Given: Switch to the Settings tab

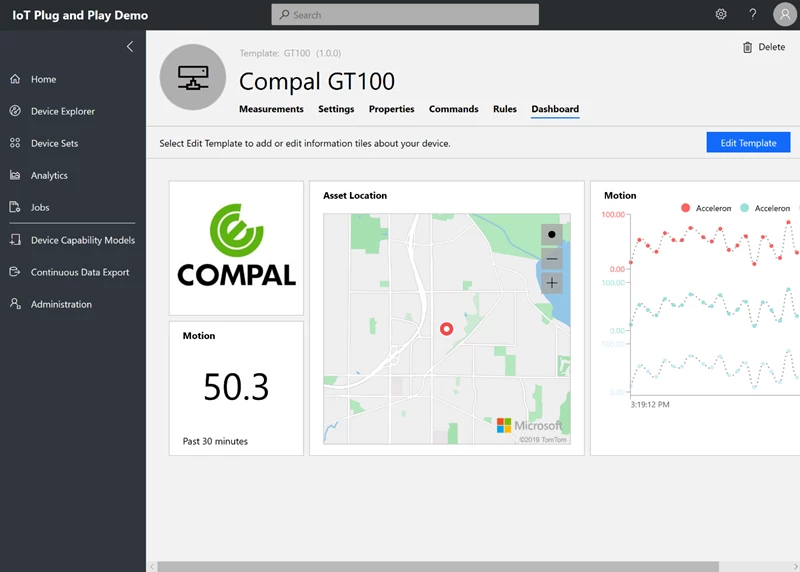Looking at the screenshot, I should pos(336,109).
